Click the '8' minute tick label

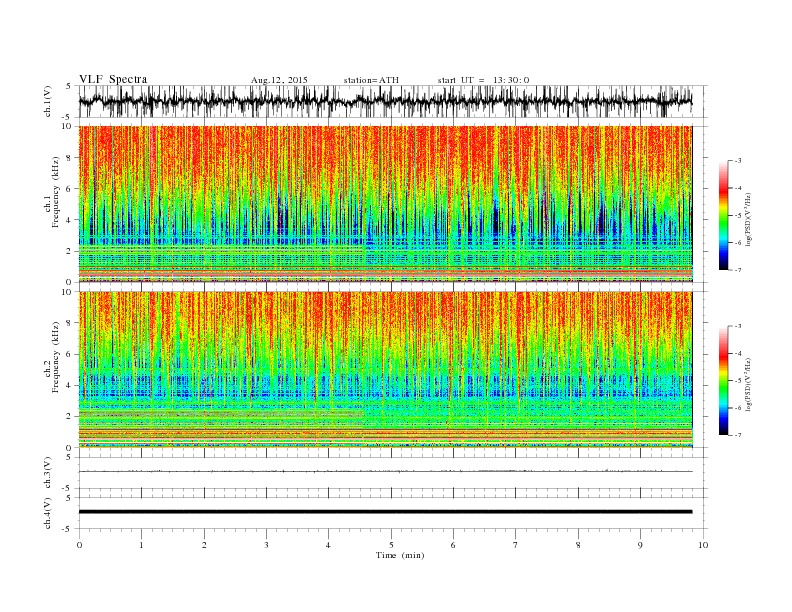click(x=578, y=545)
